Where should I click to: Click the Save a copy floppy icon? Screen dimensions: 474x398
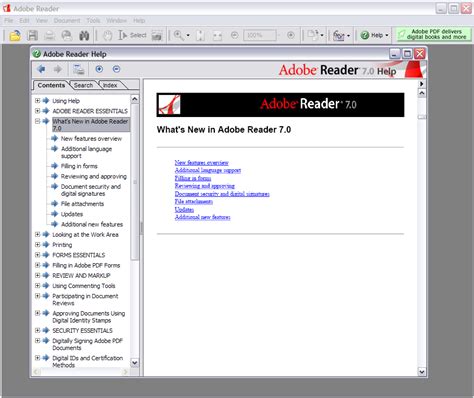tap(32, 35)
